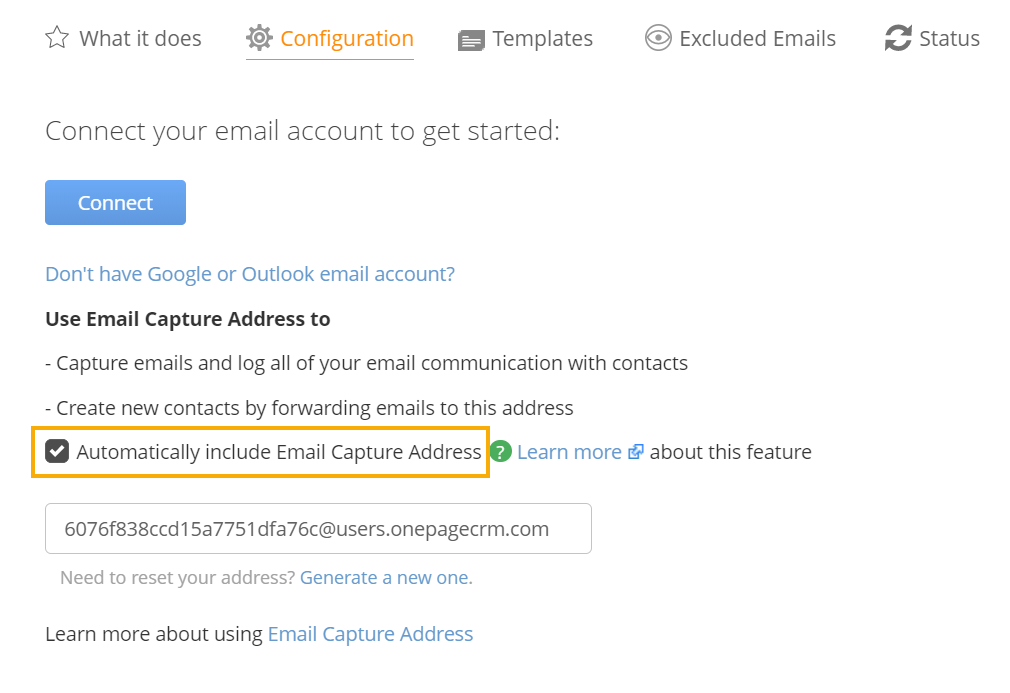The height and width of the screenshot is (693, 1010).
Task: Open the Excluded Emails tab
Action: [758, 39]
